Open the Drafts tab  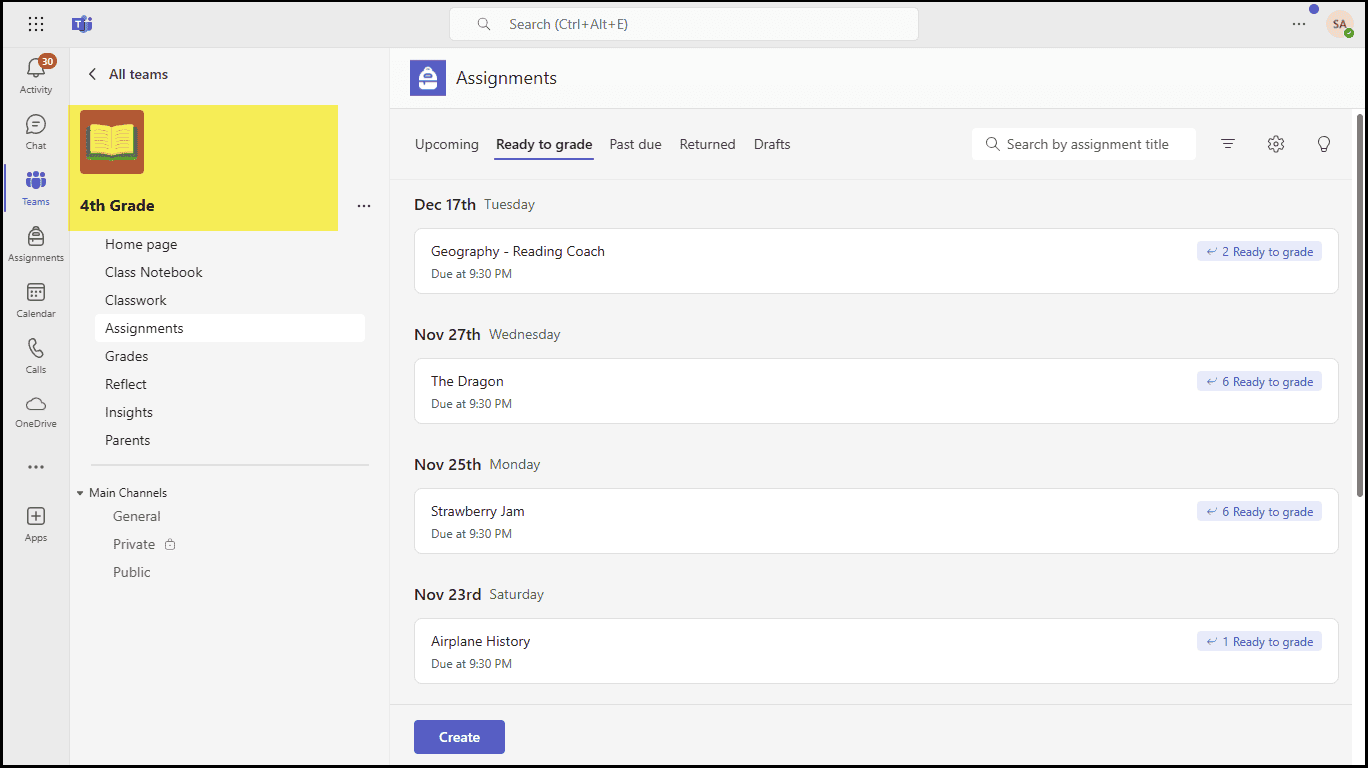(771, 144)
